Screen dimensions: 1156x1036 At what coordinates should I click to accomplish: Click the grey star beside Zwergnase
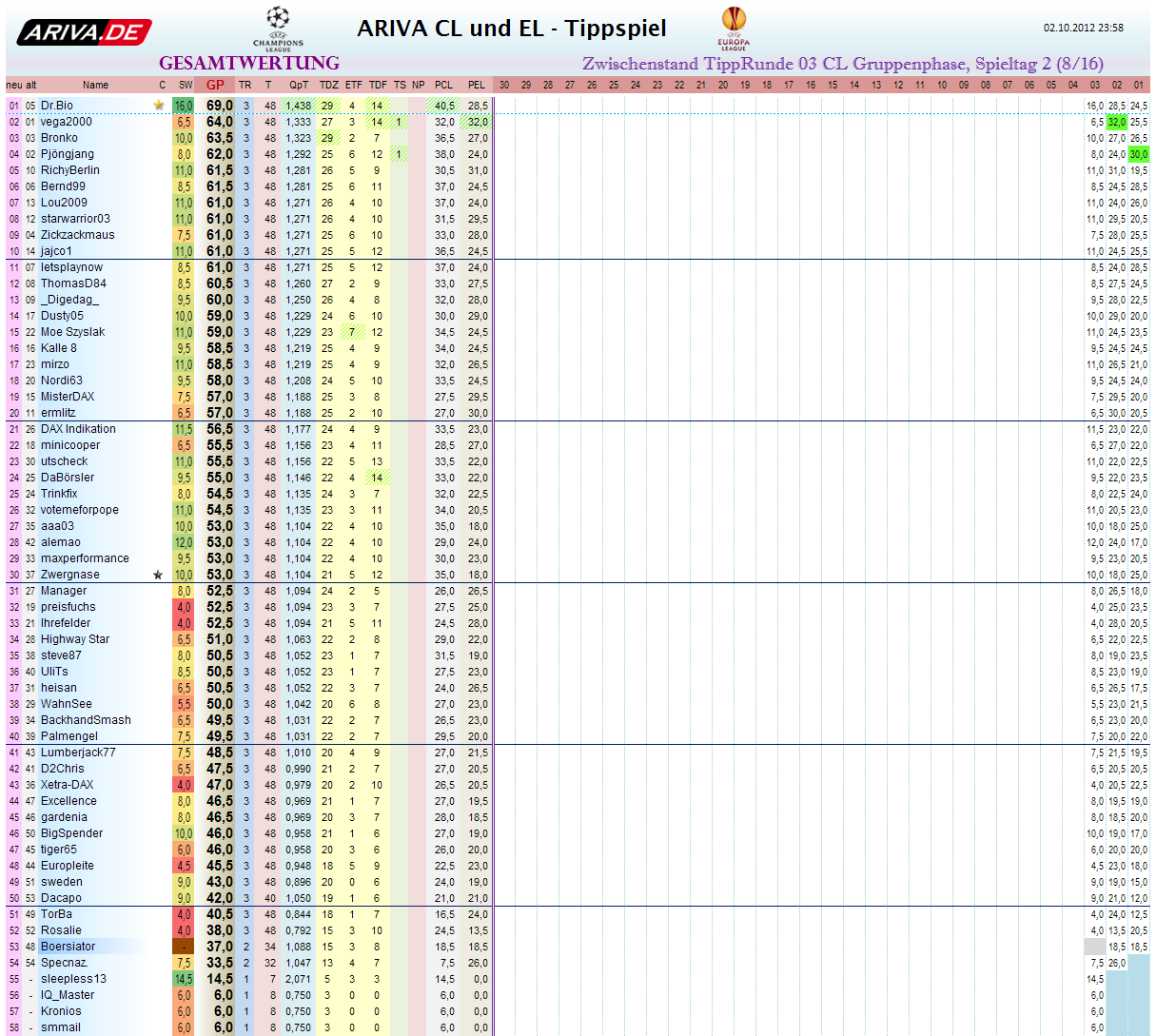(158, 575)
